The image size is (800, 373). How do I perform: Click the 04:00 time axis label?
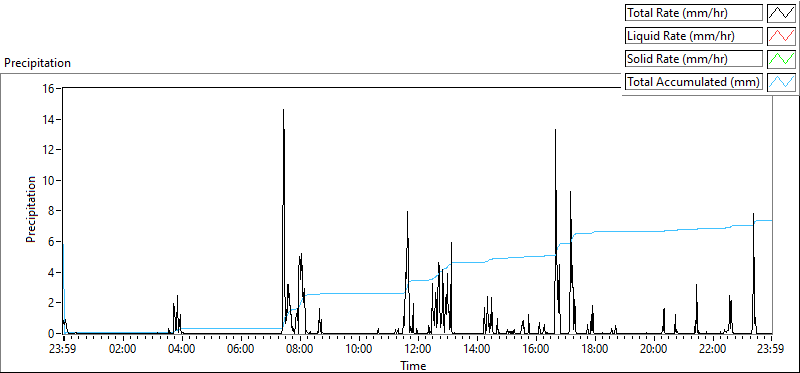click(x=182, y=350)
